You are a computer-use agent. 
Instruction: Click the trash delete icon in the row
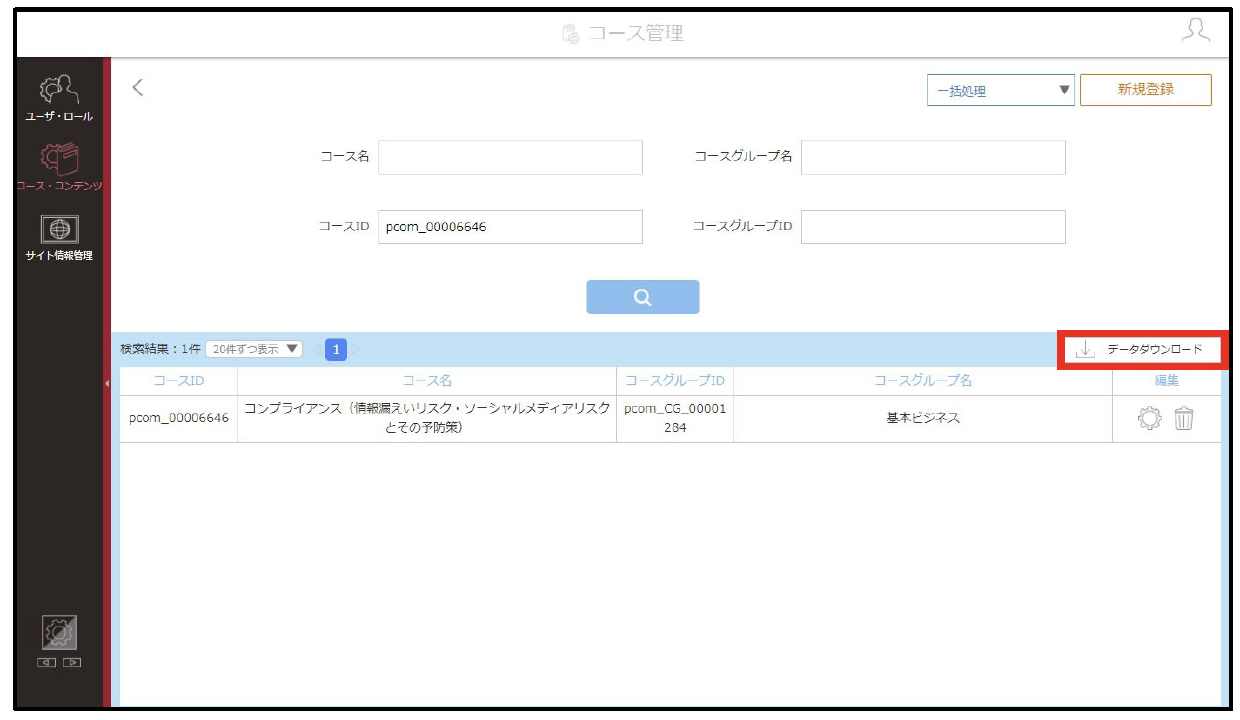[x=1184, y=419]
